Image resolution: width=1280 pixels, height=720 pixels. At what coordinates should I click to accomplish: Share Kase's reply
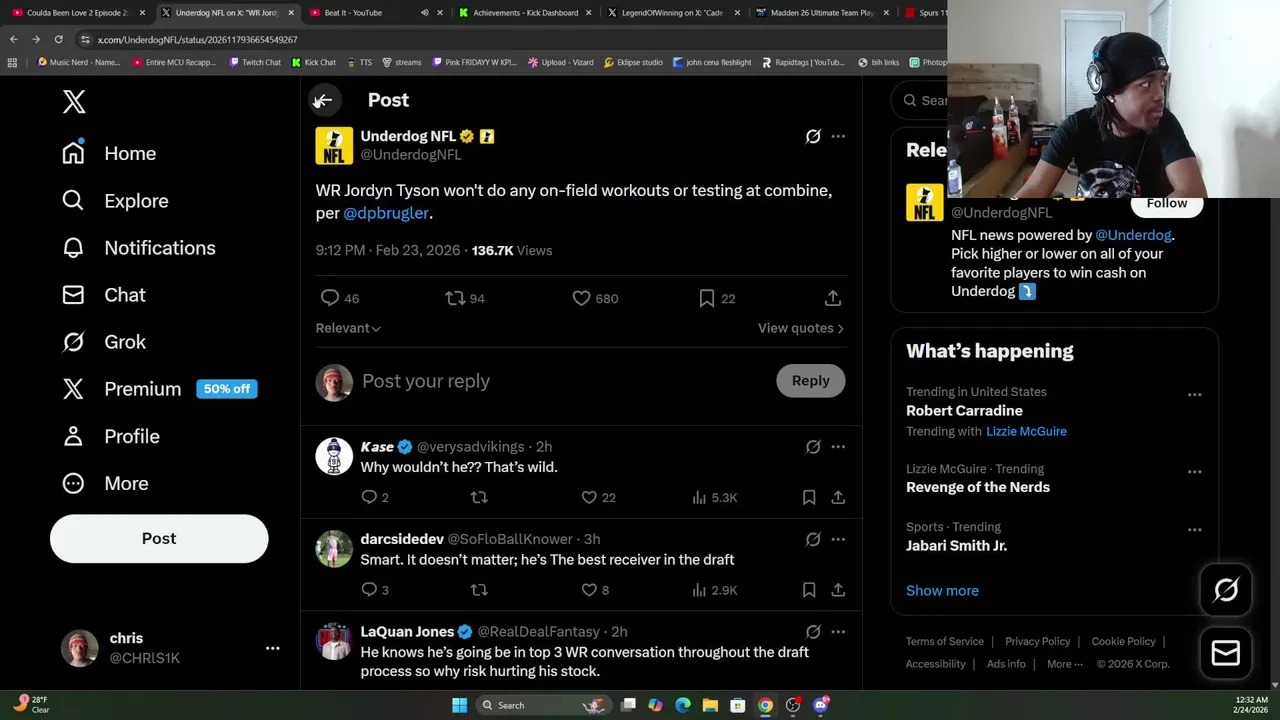(838, 497)
